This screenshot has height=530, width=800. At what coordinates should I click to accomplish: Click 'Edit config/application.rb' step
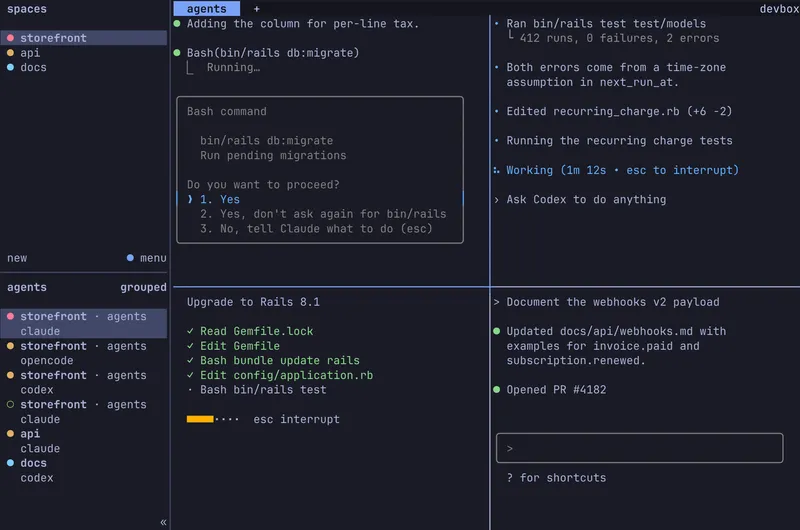point(286,375)
